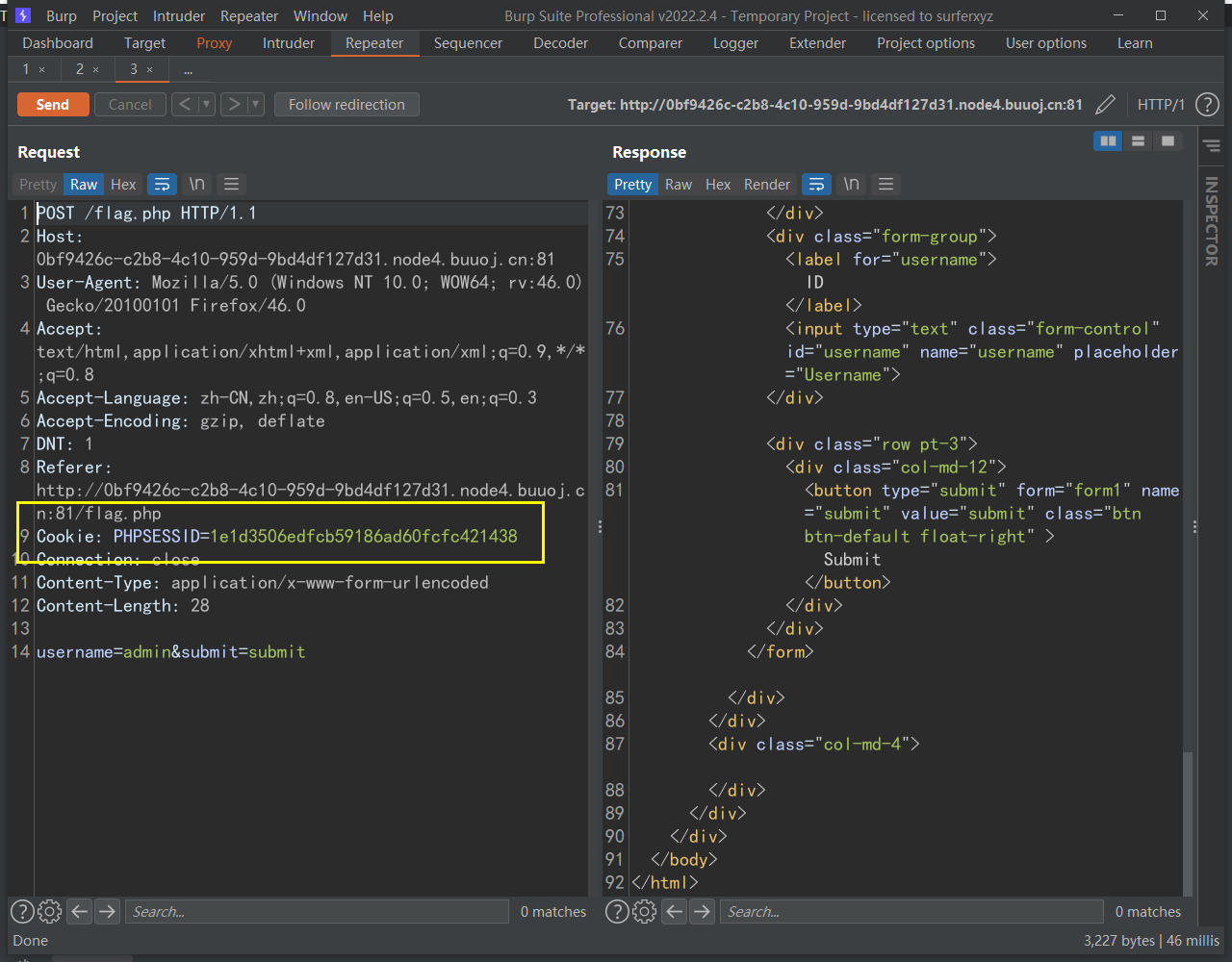Open the Window menu
The image size is (1232, 962).
pos(321,15)
